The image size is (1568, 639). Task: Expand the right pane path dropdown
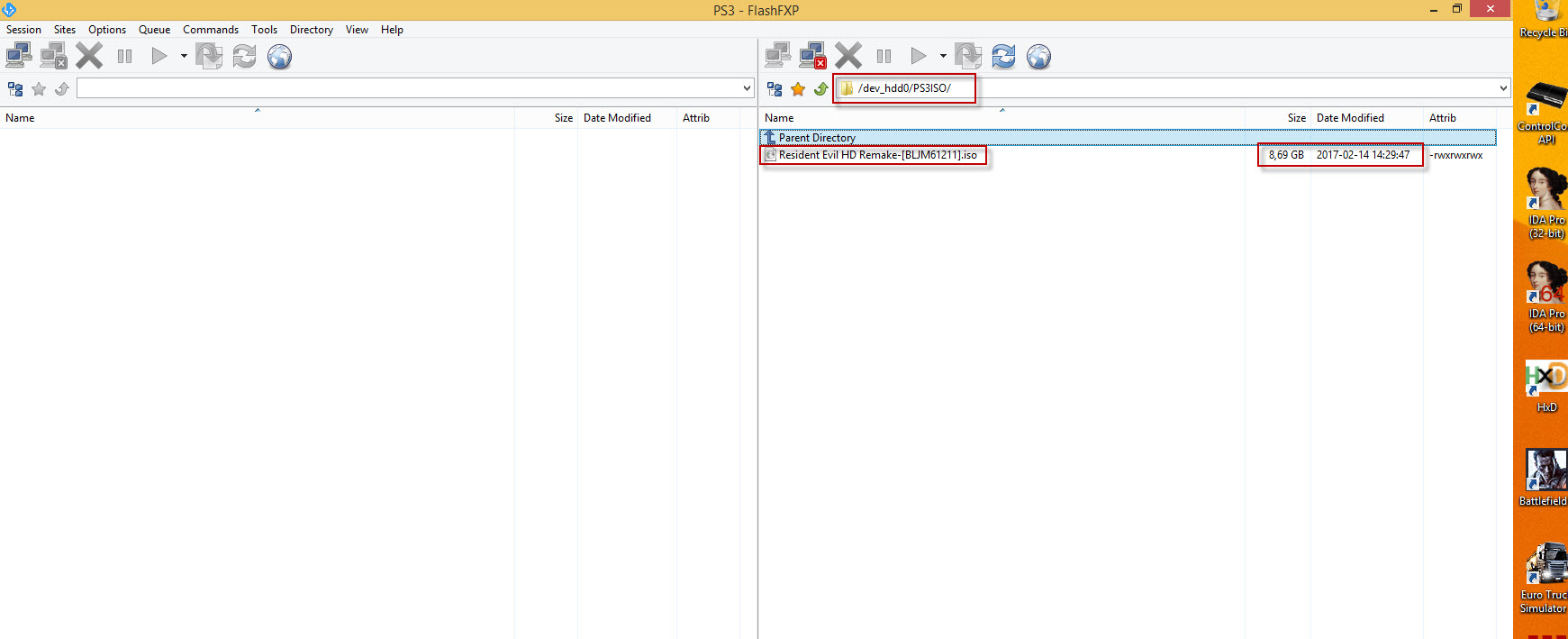1503,88
